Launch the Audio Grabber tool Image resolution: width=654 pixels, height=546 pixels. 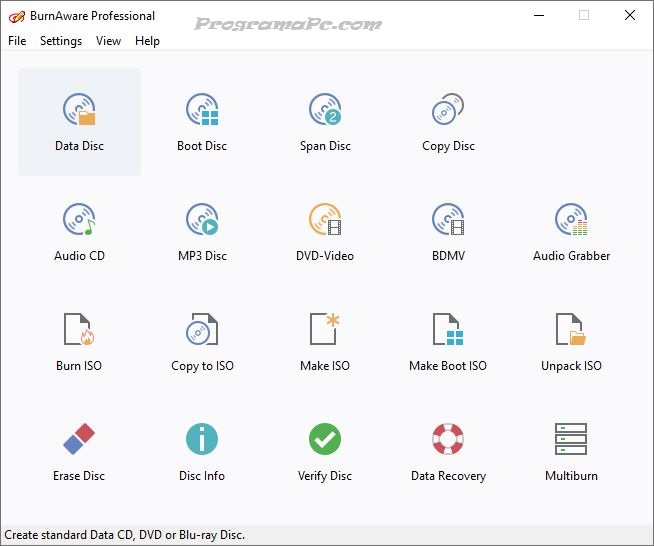click(571, 221)
